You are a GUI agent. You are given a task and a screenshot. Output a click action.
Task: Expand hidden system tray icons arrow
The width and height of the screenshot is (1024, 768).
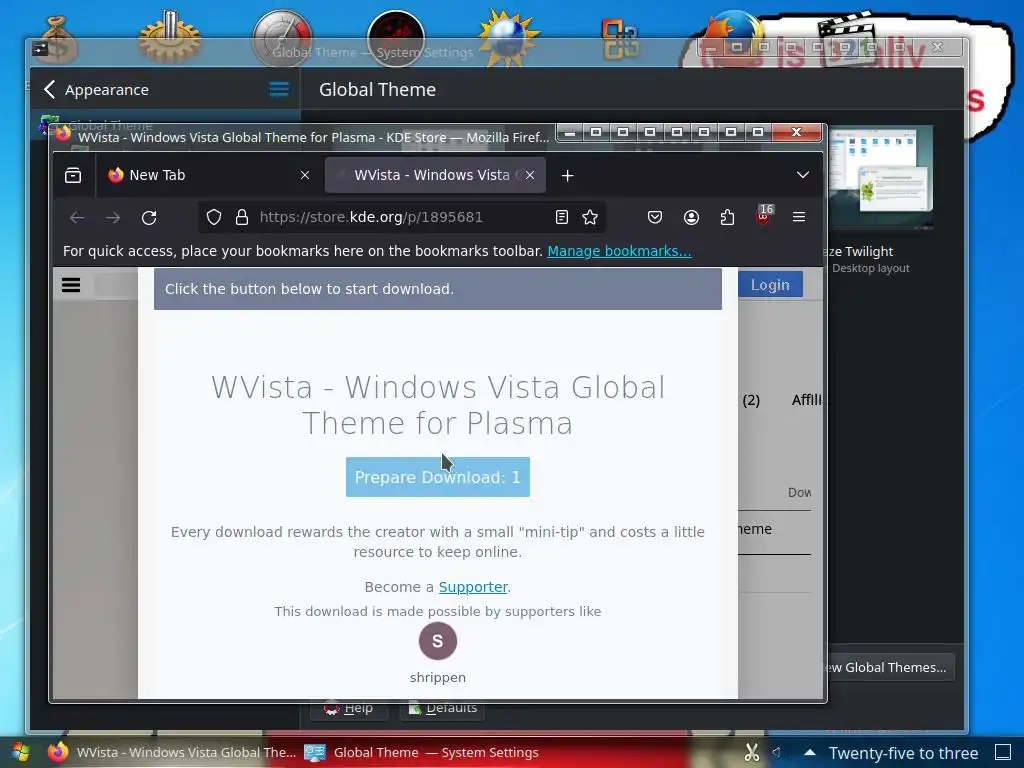click(810, 752)
